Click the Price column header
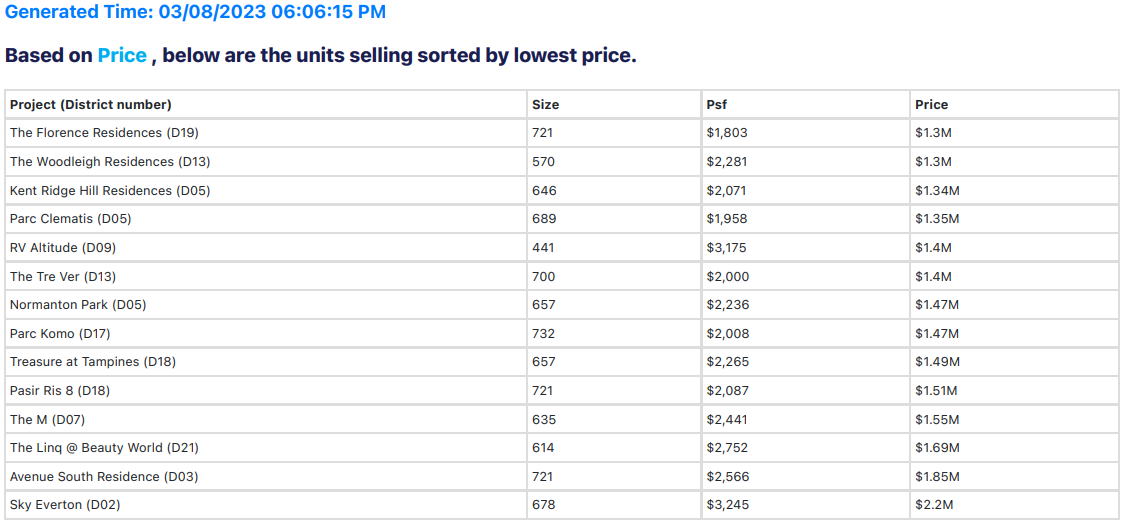The height and width of the screenshot is (525, 1122). tap(931, 104)
